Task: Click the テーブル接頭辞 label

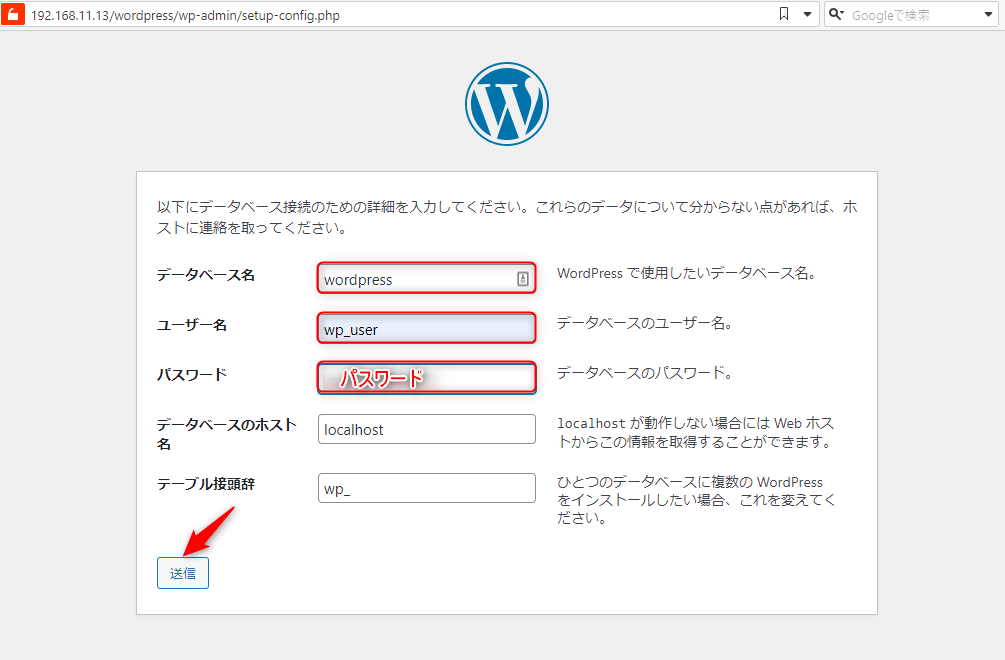Action: (x=205, y=484)
